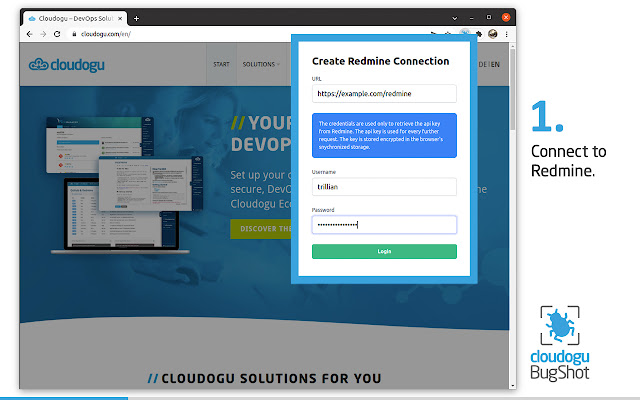The image size is (640, 400).
Task: Click the address bar lock icon
Action: [74, 34]
